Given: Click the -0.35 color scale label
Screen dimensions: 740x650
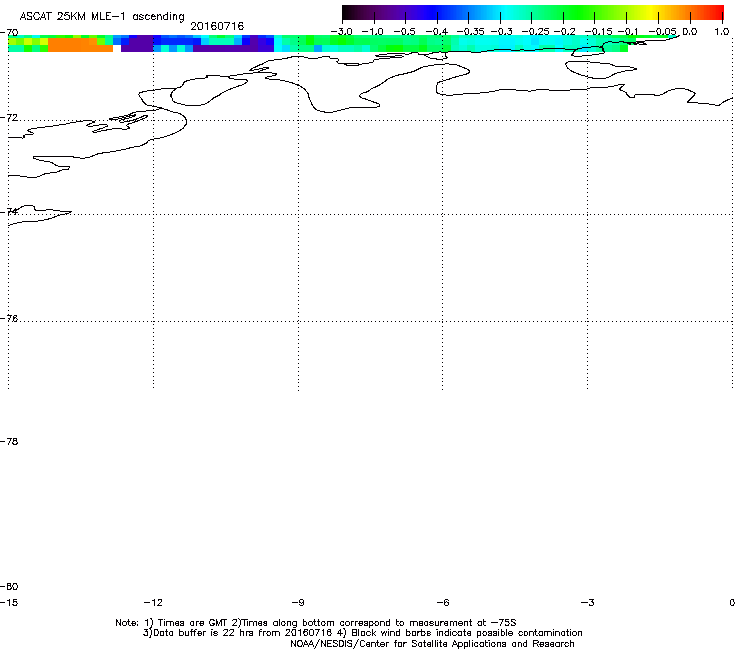Looking at the screenshot, I should (x=471, y=32).
